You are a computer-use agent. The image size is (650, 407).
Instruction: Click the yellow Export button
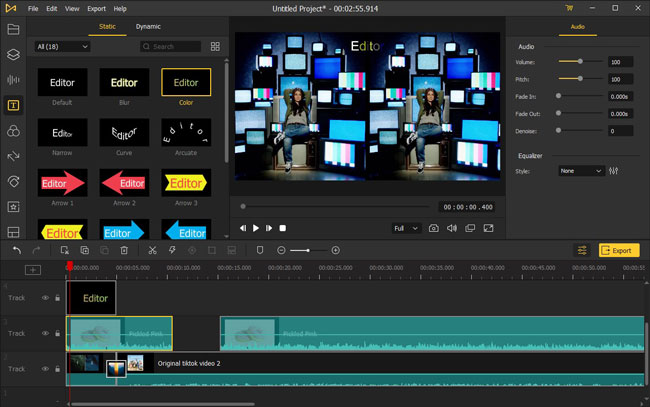click(618, 250)
